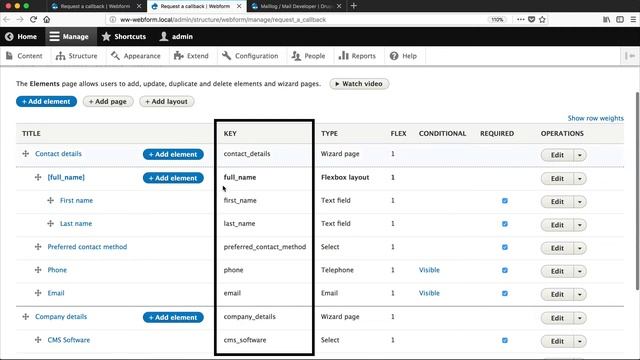Grab the drag handle for Preferred contact method
This screenshot has height=360, width=640.
tap(38, 247)
